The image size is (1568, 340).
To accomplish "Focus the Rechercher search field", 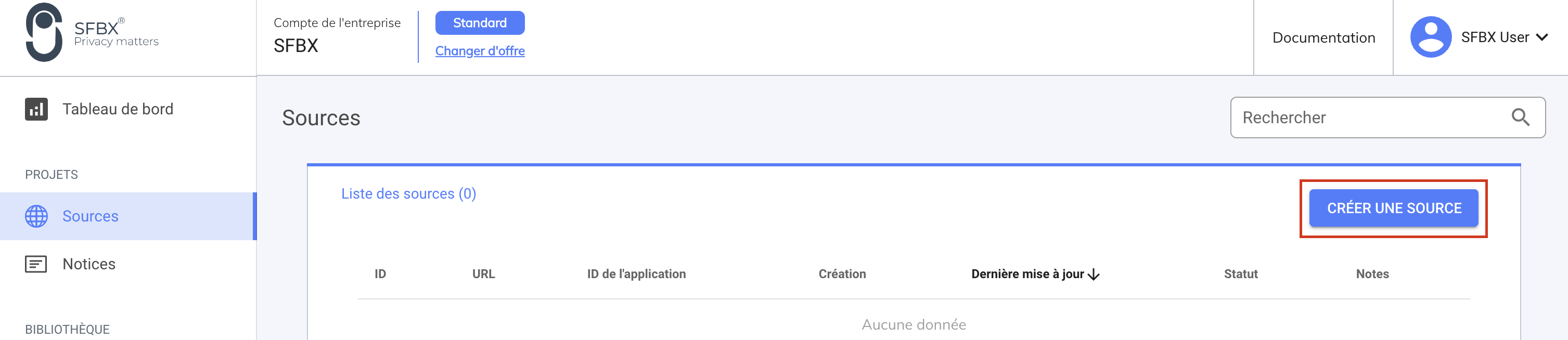I will 1370,117.
